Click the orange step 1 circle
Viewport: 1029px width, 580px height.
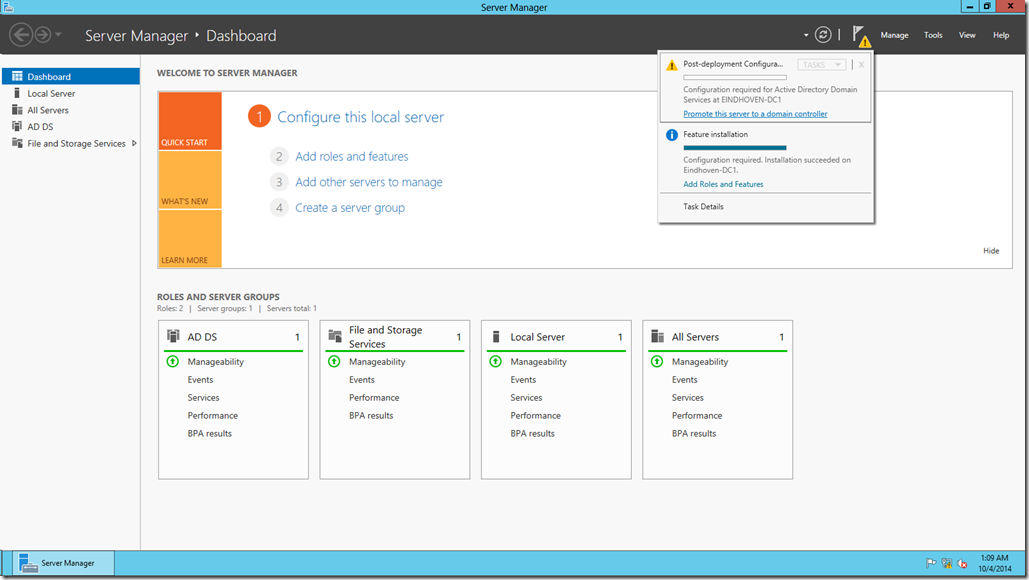coord(259,117)
